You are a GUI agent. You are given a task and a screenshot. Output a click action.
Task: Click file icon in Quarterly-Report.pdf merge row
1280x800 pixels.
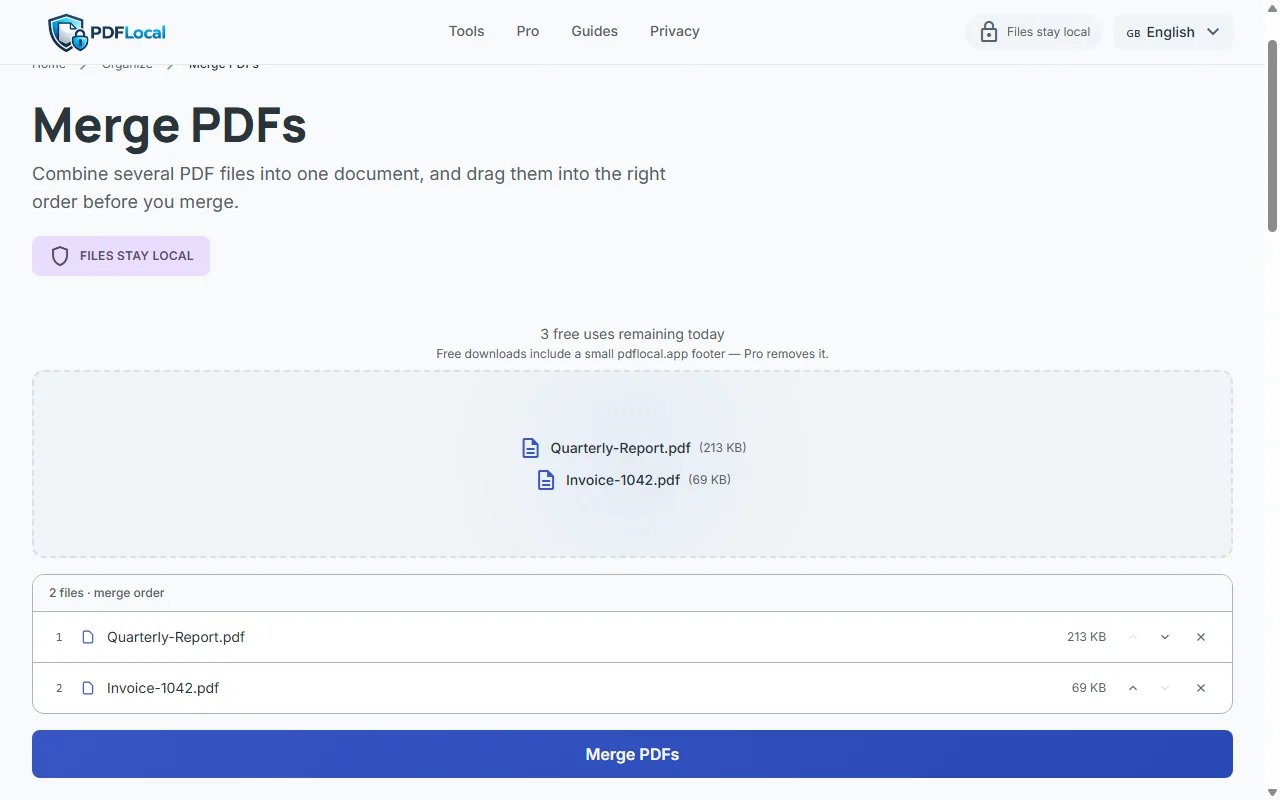click(x=88, y=637)
